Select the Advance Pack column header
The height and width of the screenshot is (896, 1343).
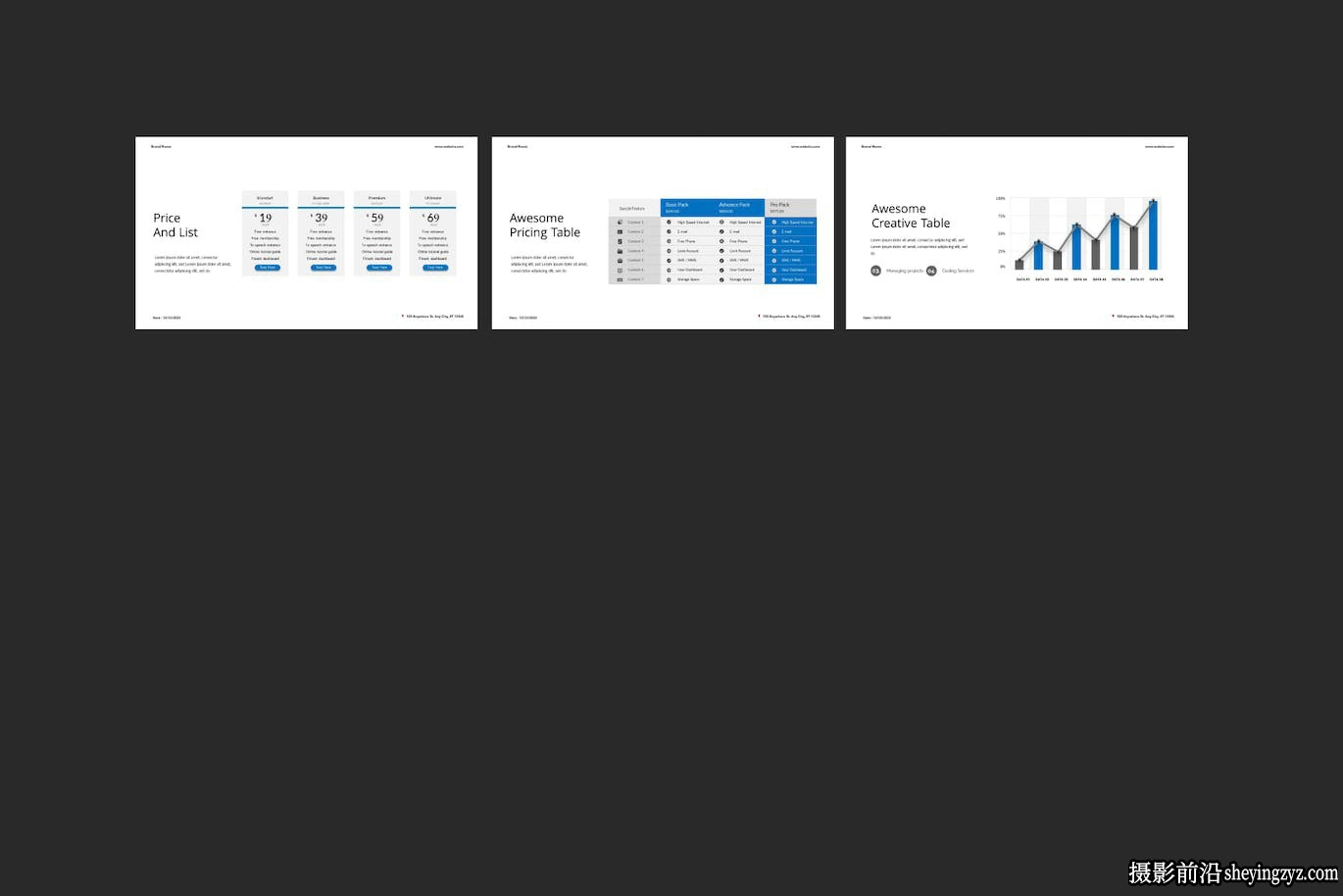pos(738,208)
